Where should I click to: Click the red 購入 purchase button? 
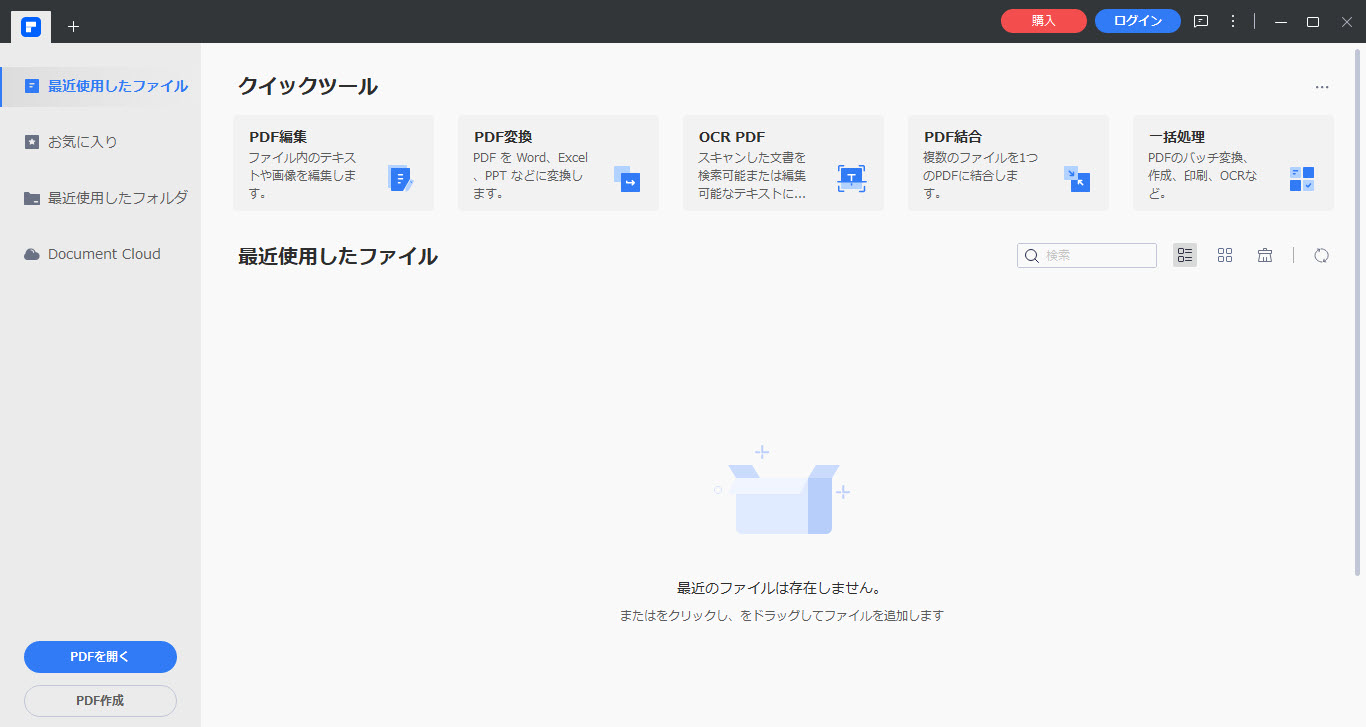point(1043,21)
